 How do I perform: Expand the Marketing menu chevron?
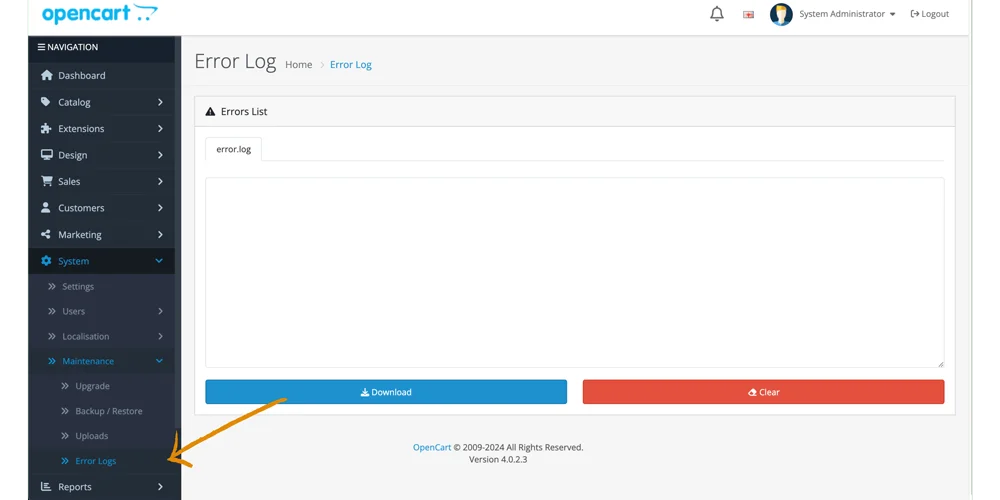(160, 234)
